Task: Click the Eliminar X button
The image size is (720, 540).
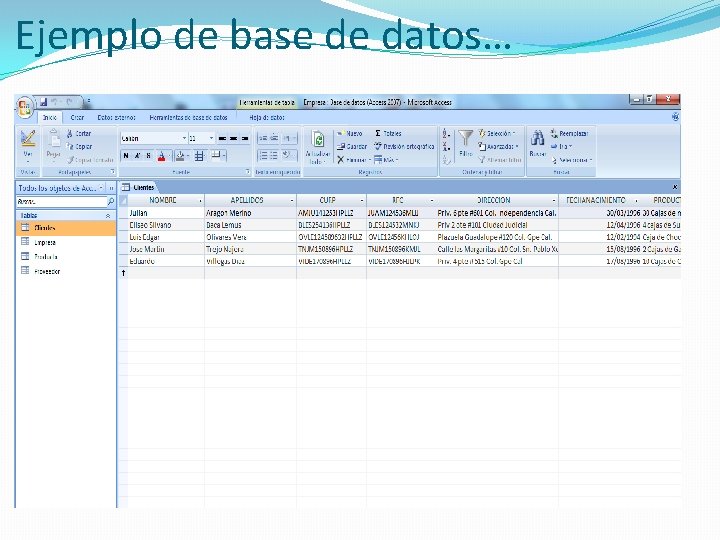Action: pos(352,160)
